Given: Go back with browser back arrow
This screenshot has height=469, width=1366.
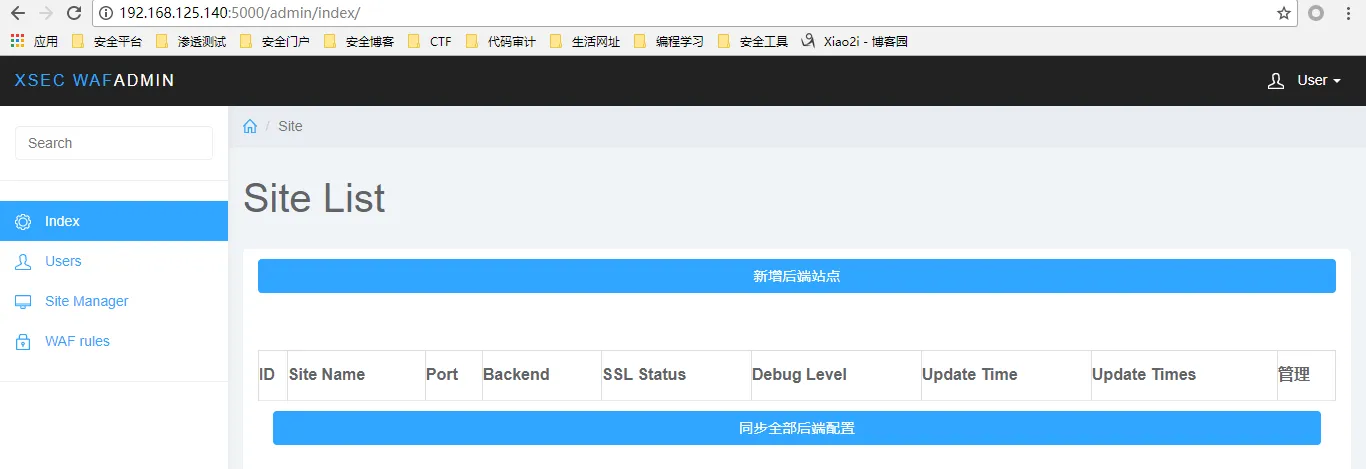Looking at the screenshot, I should tap(17, 13).
